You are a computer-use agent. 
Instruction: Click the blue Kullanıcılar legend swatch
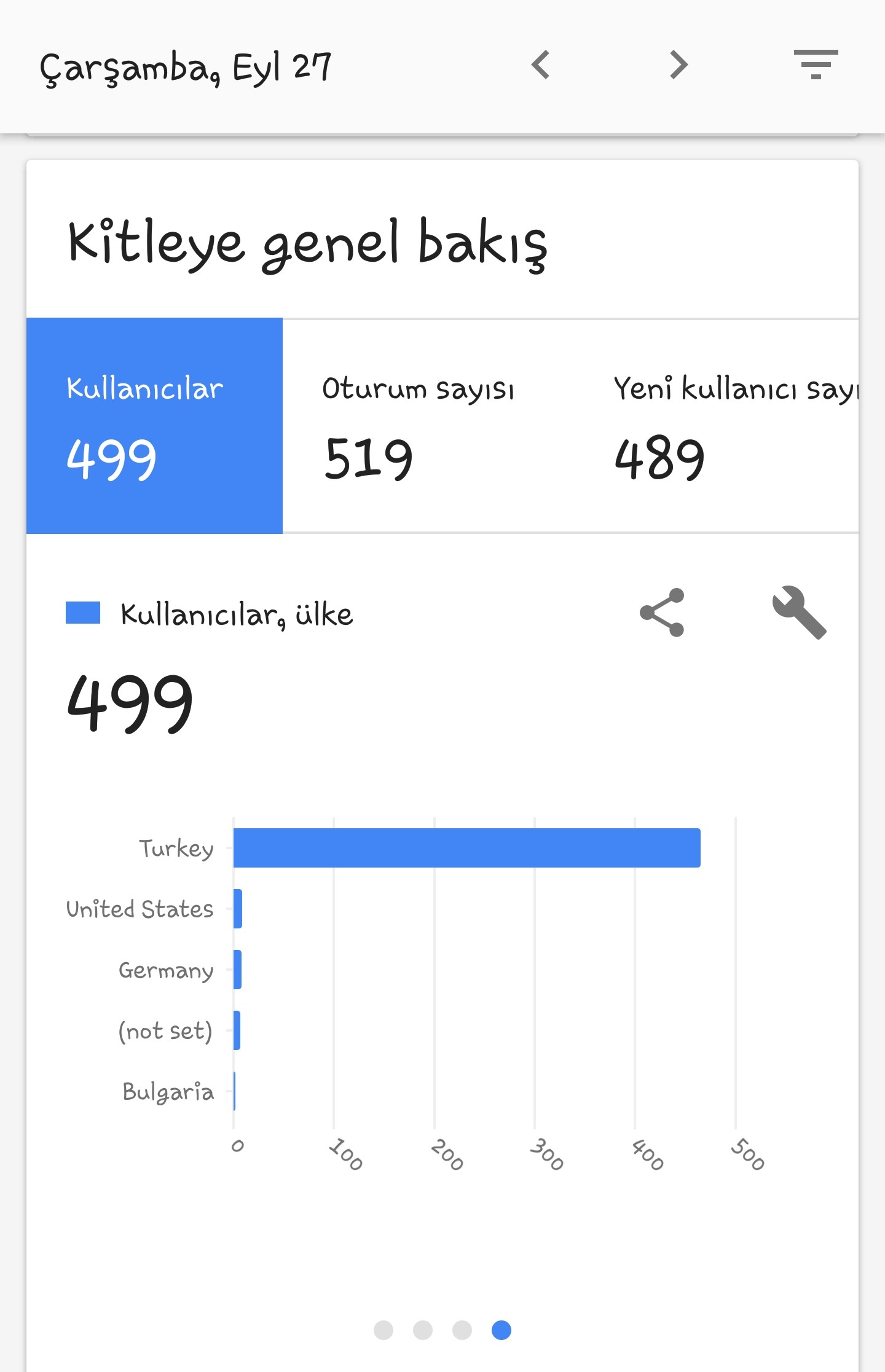point(83,613)
